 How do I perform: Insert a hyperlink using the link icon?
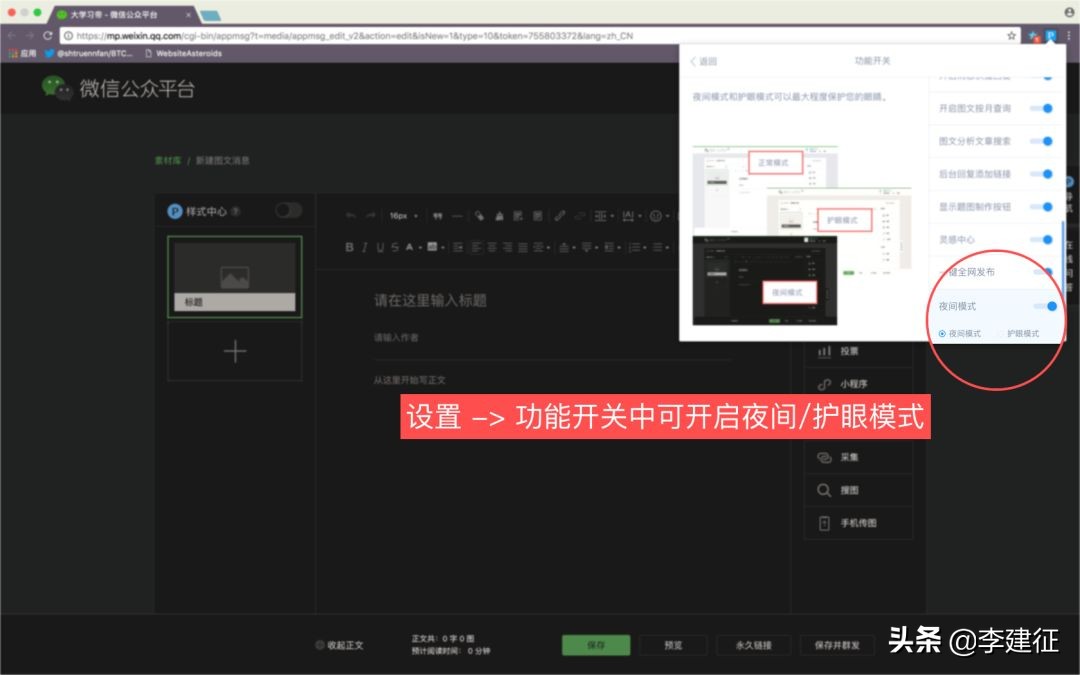pyautogui.click(x=559, y=215)
